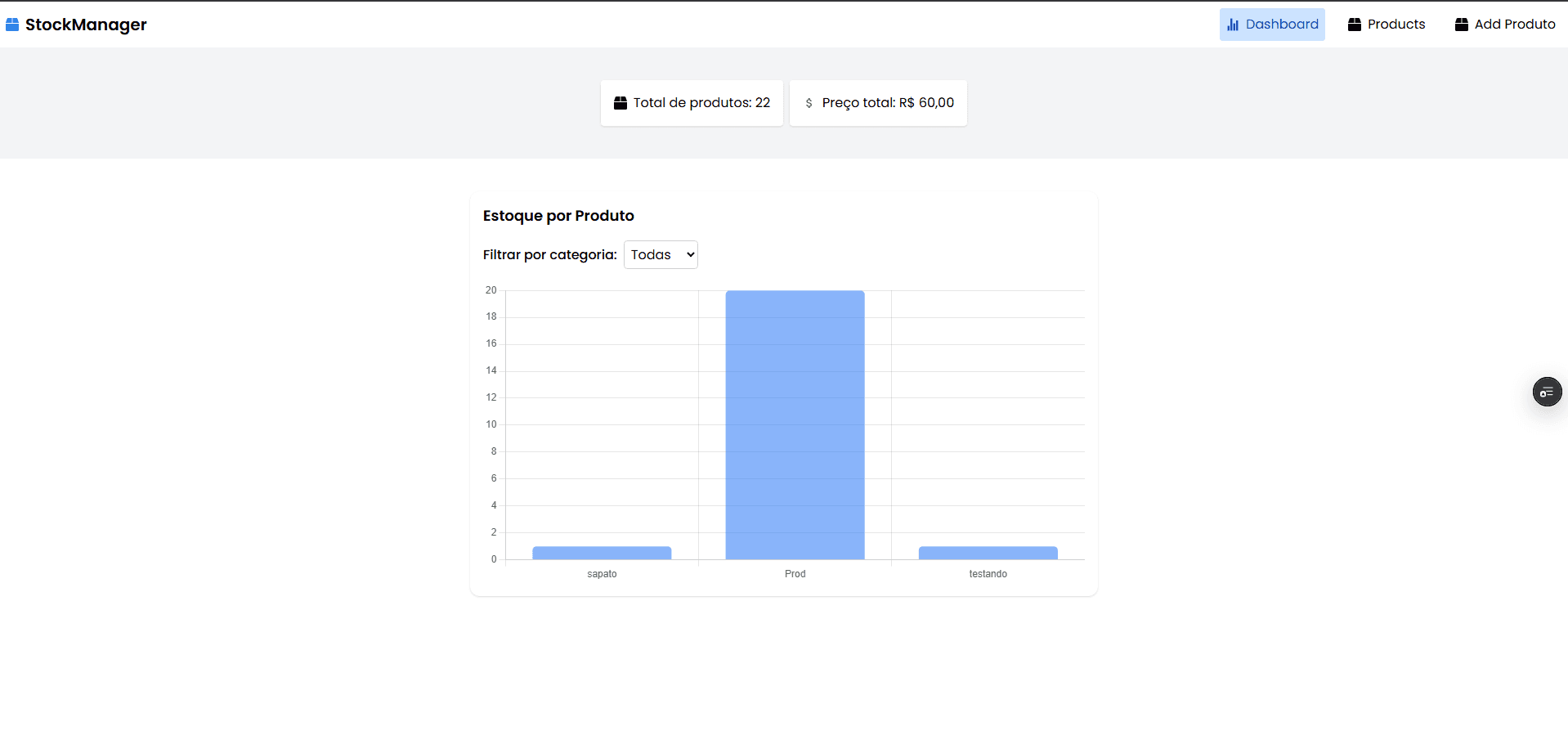Viewport: 1568px width, 749px height.
Task: Click the box icon next to Products
Action: point(1353,24)
